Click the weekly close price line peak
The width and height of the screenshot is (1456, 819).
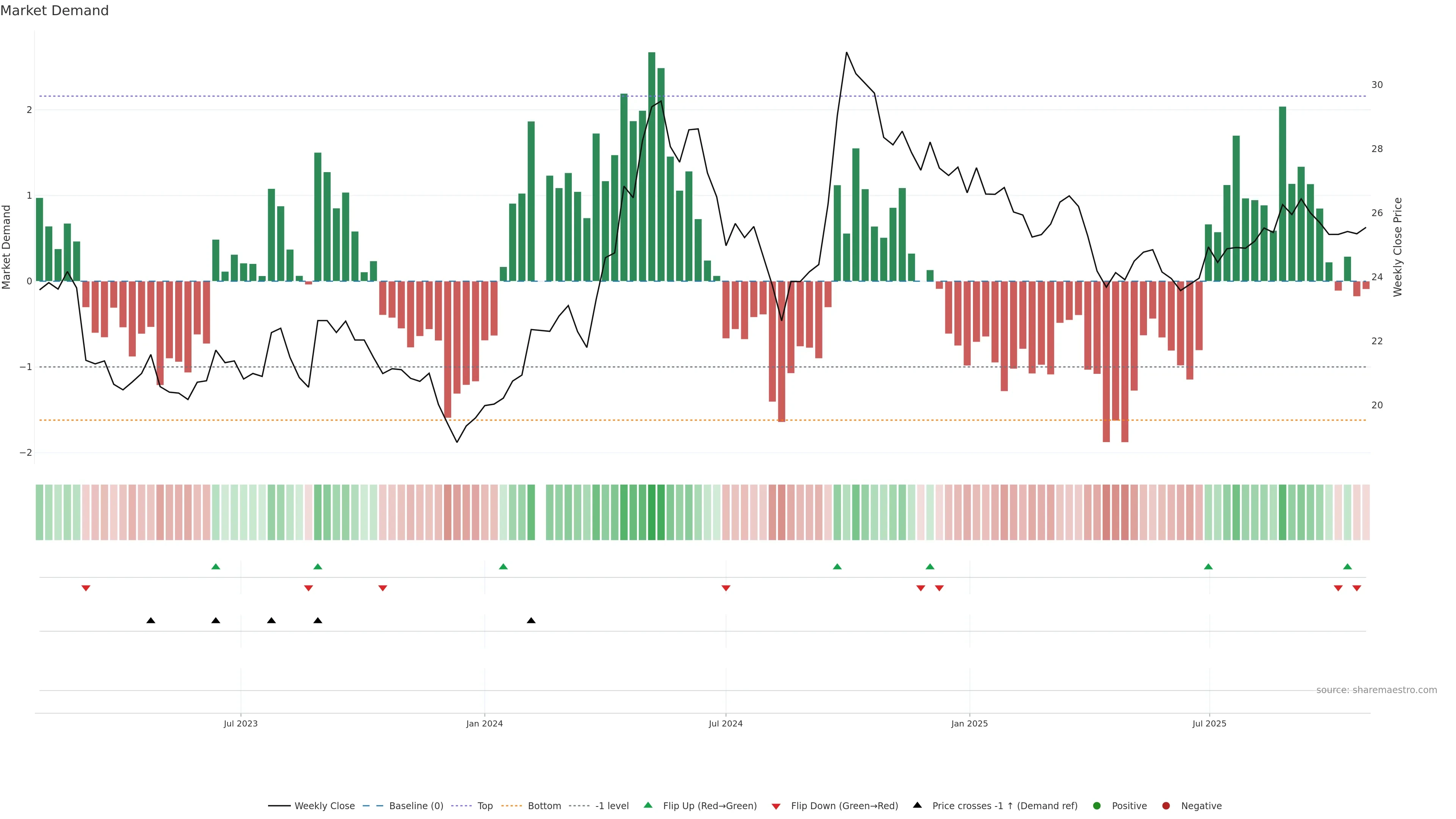(x=846, y=53)
